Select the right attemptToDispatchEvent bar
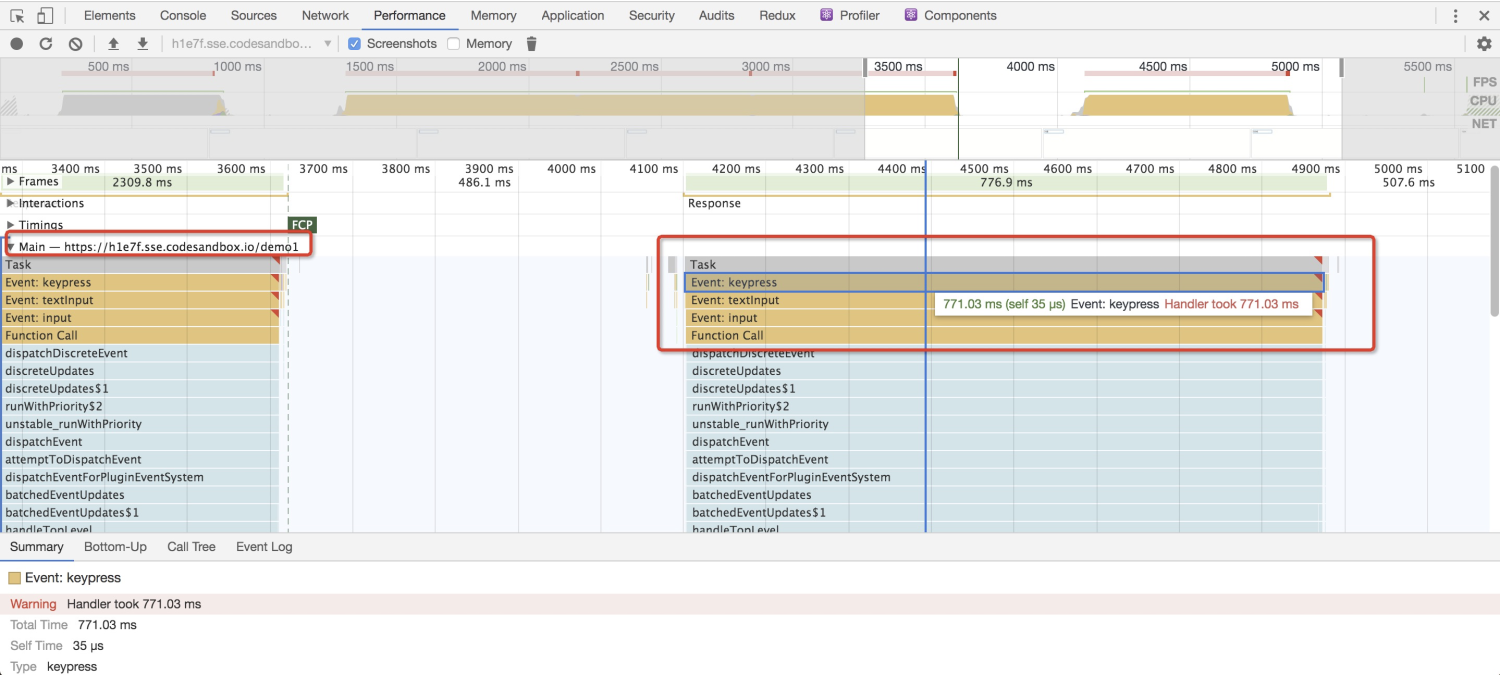 (x=1004, y=460)
